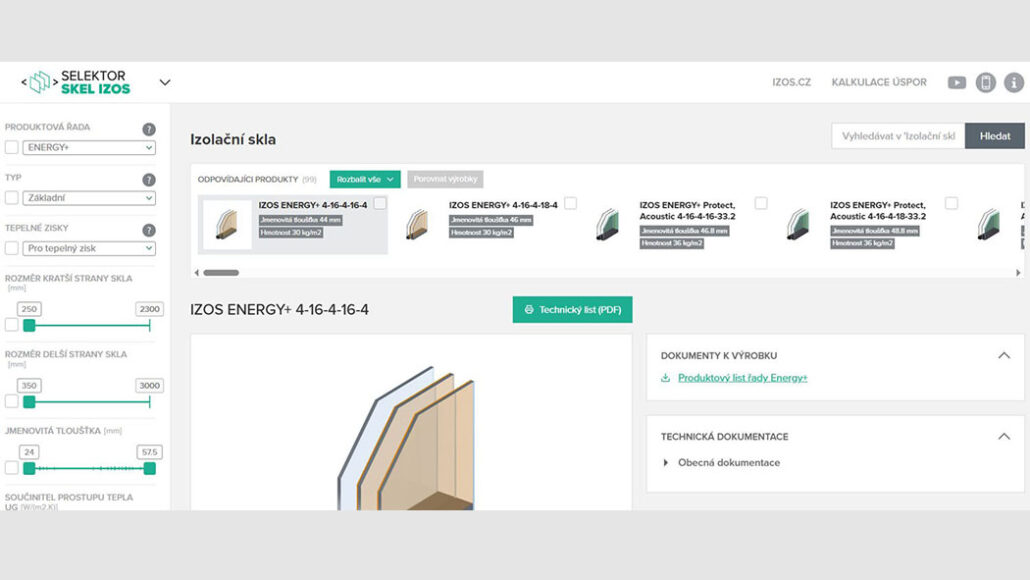The height and width of the screenshot is (580, 1030).
Task: Show help for Tepelné zisky filter
Action: pyautogui.click(x=149, y=230)
